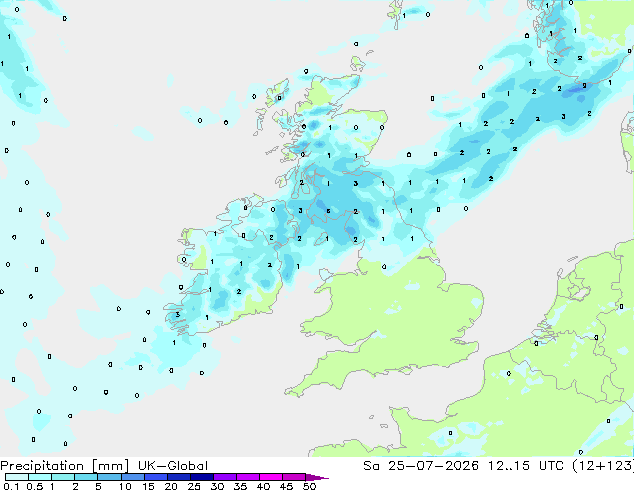Click the '(12+123)' forecast offset text
The image size is (634, 490).
(603, 466)
